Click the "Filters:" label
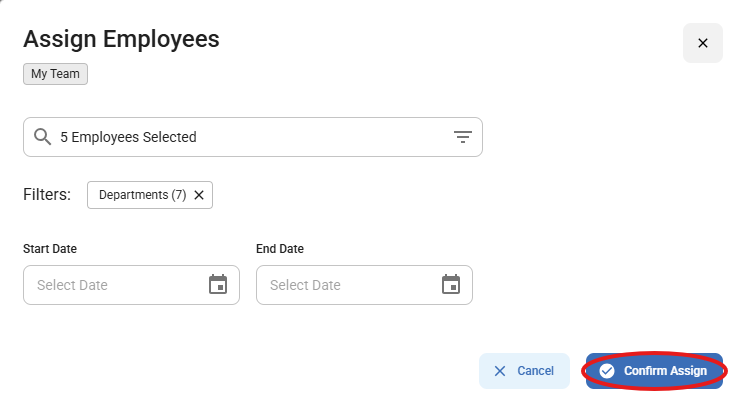745x418 pixels. pyautogui.click(x=47, y=195)
